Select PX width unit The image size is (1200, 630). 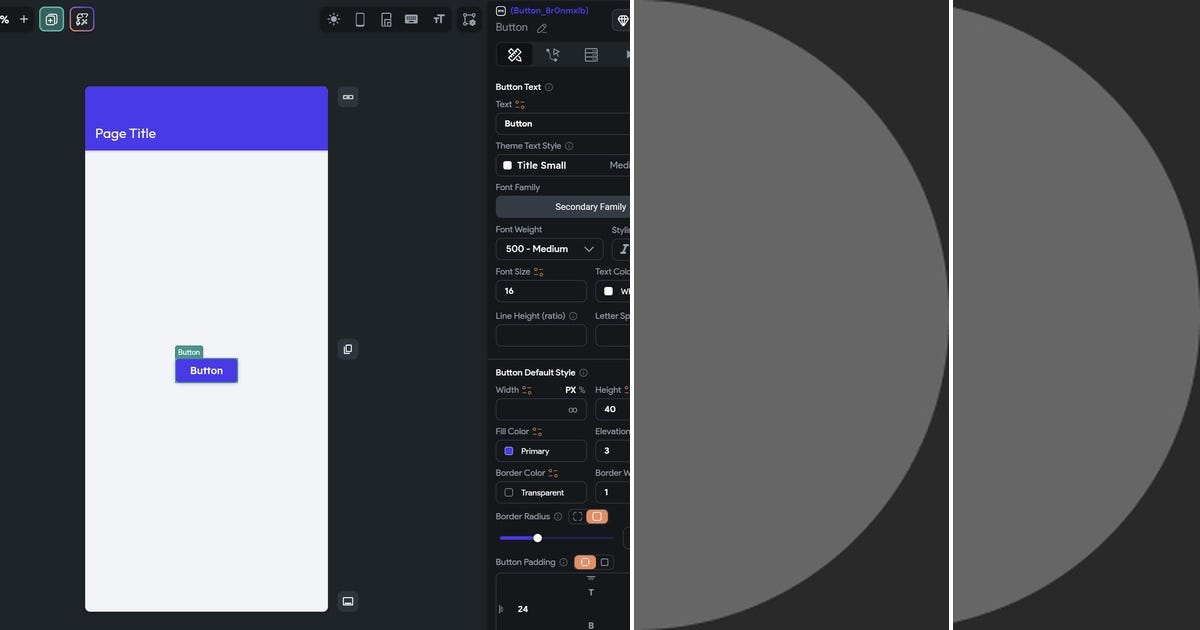tap(571, 390)
